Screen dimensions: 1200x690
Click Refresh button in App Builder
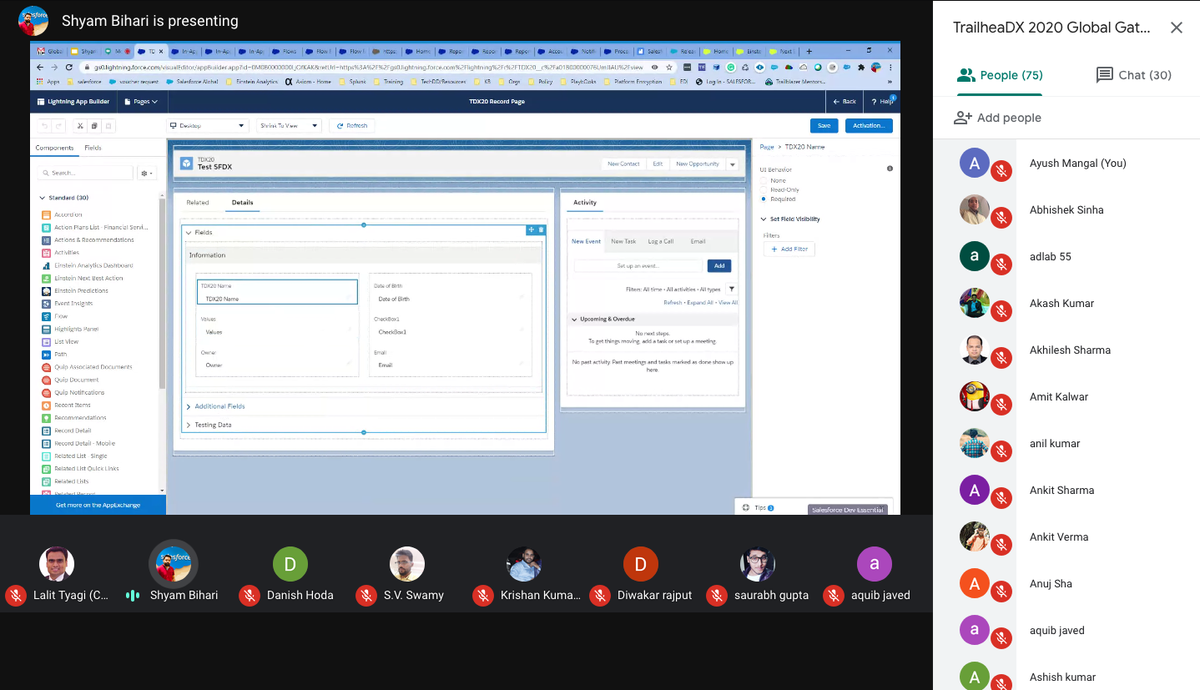(352, 126)
